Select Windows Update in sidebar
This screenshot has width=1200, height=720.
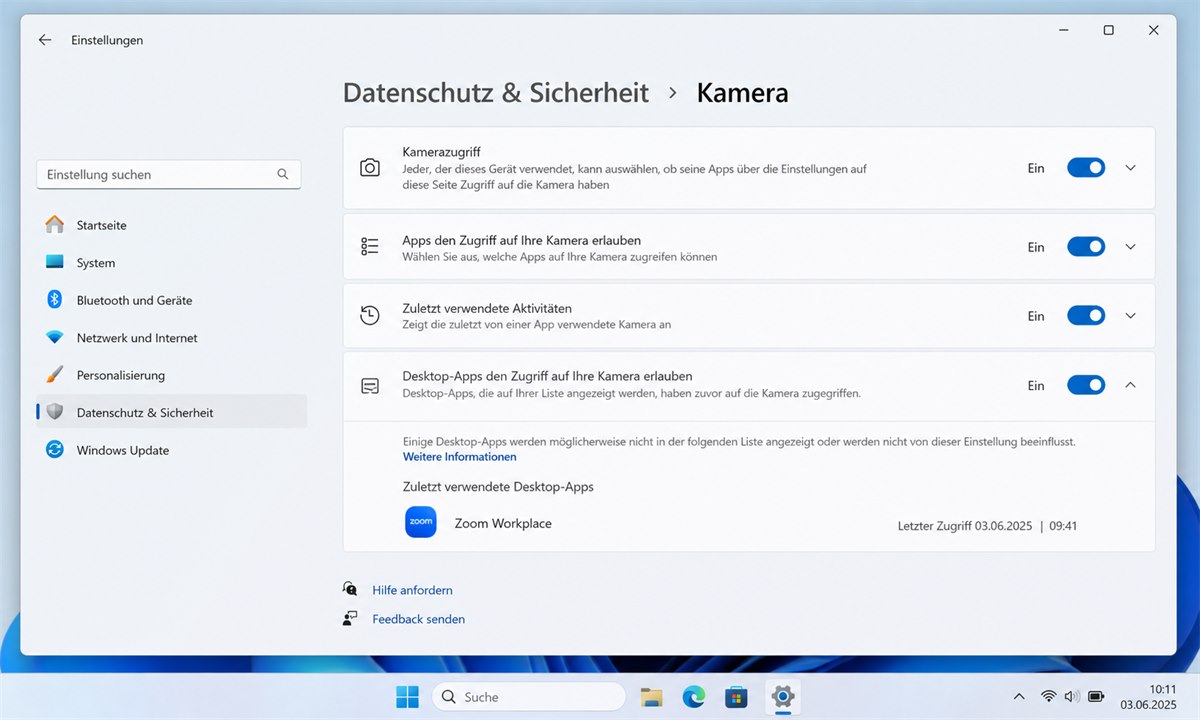(171, 450)
